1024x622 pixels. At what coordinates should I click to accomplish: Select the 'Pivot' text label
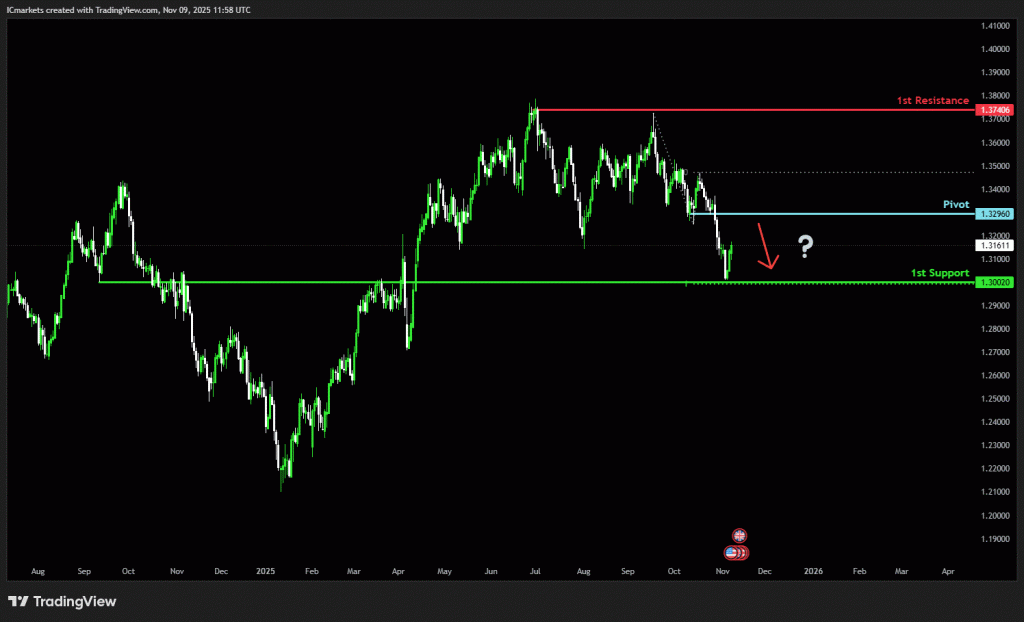coord(956,204)
